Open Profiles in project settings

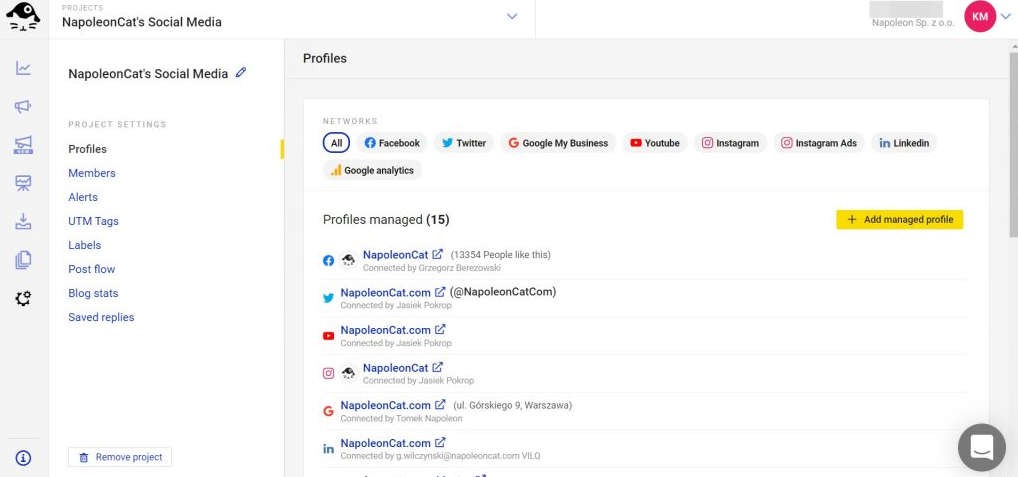pos(88,149)
